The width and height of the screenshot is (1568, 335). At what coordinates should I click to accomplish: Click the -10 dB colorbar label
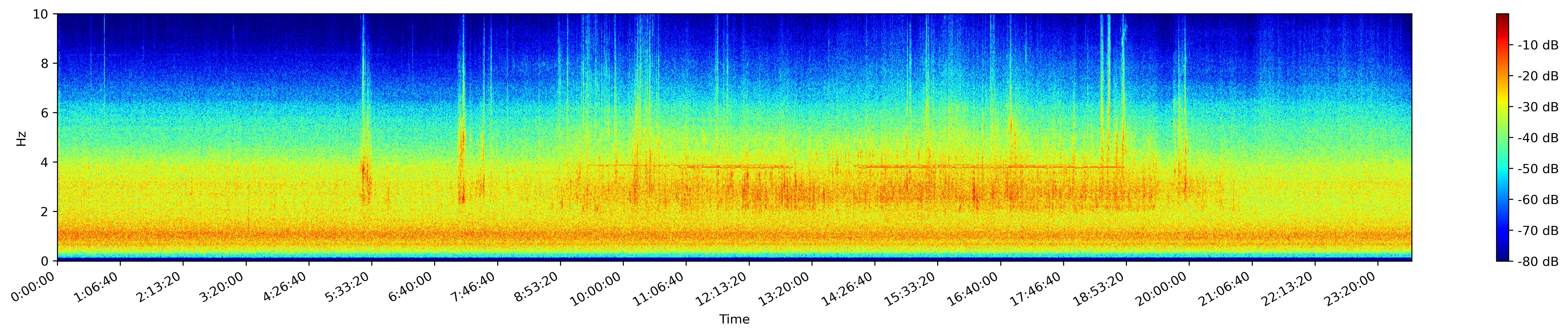1538,45
